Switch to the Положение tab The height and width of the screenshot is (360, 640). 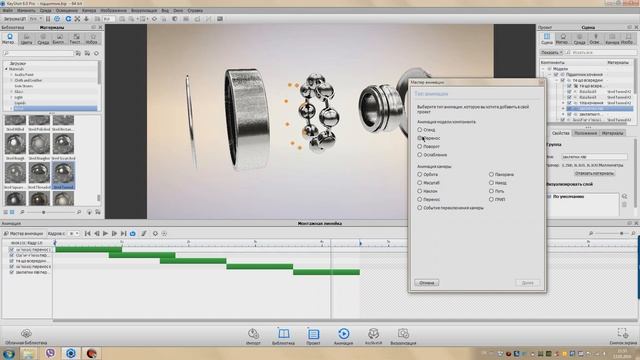(585, 133)
